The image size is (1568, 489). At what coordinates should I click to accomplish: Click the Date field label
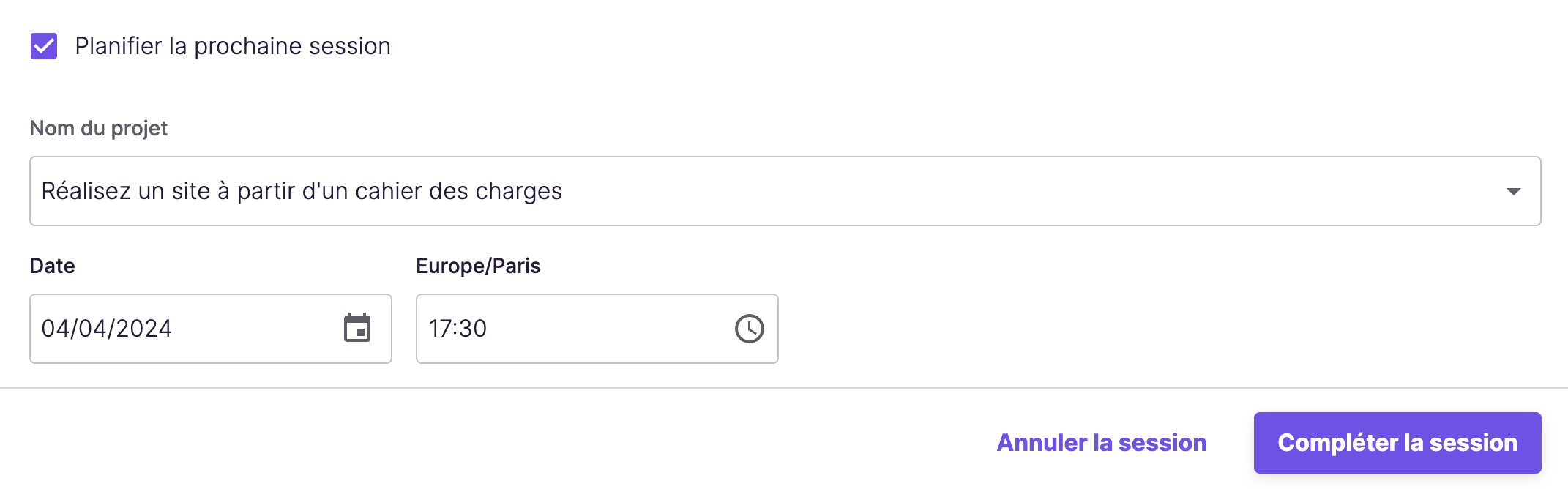coord(52,266)
